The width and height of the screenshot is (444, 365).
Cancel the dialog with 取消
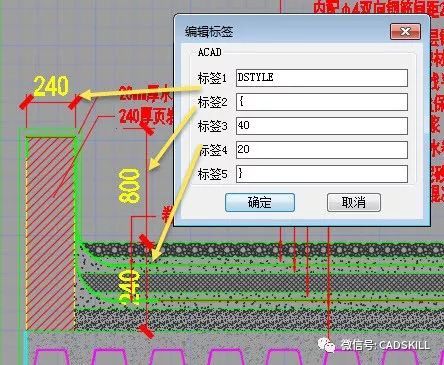point(354,202)
